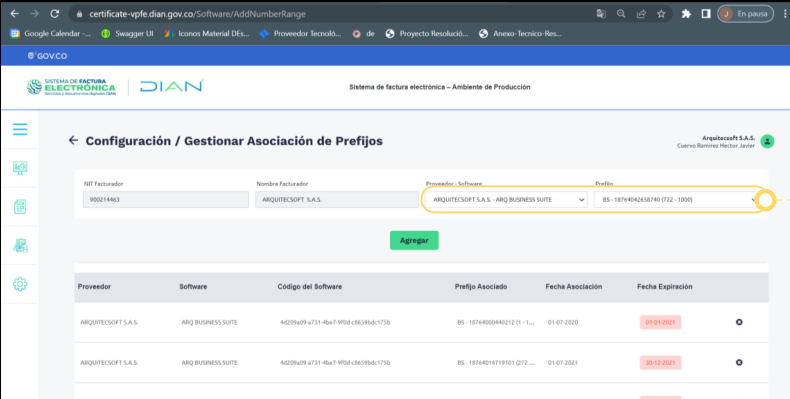Open the translate page icon
This screenshot has height=399, width=790.
(x=601, y=14)
